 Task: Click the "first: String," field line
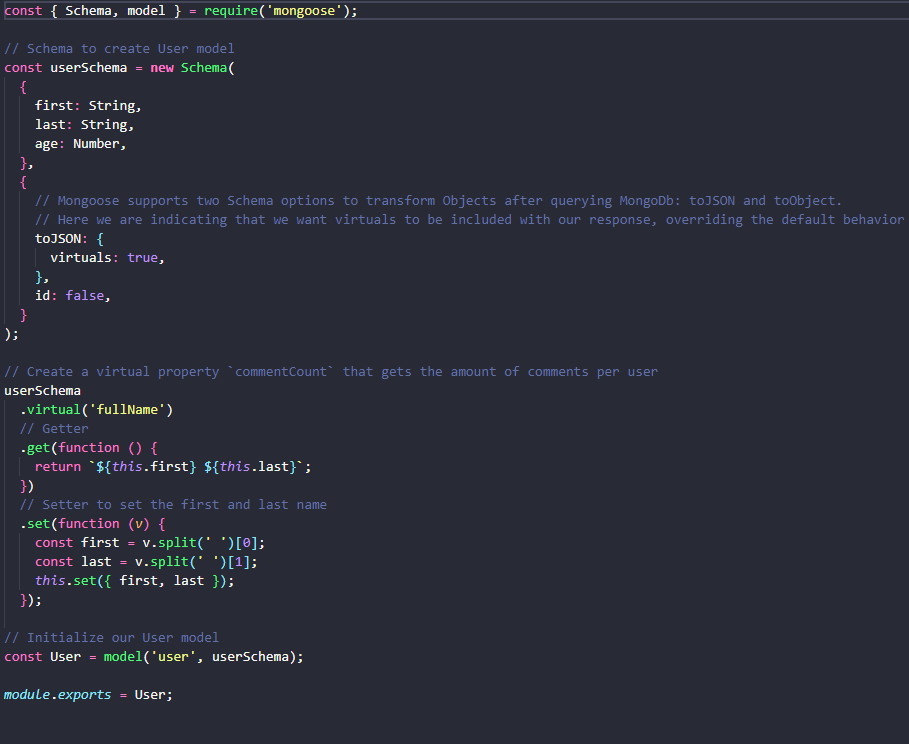(88, 106)
